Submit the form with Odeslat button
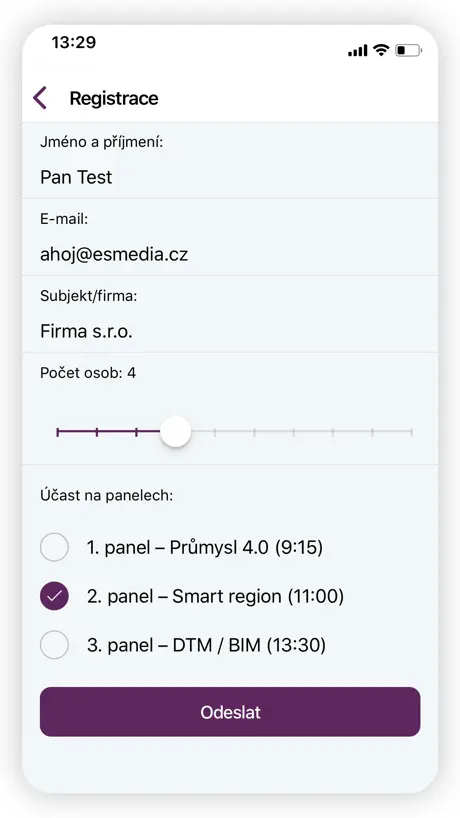The width and height of the screenshot is (460, 818). 230,712
